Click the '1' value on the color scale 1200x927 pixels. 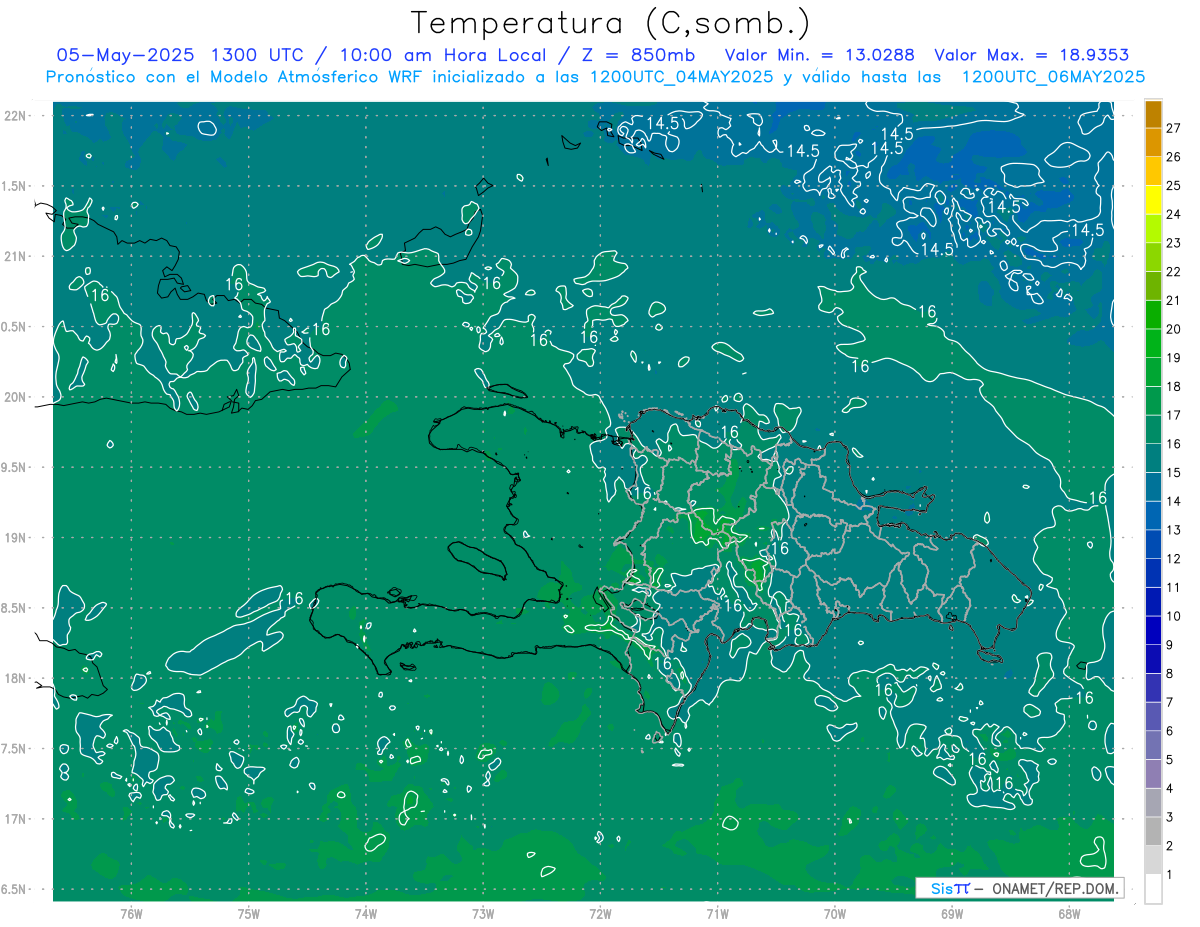[x=1170, y=875]
